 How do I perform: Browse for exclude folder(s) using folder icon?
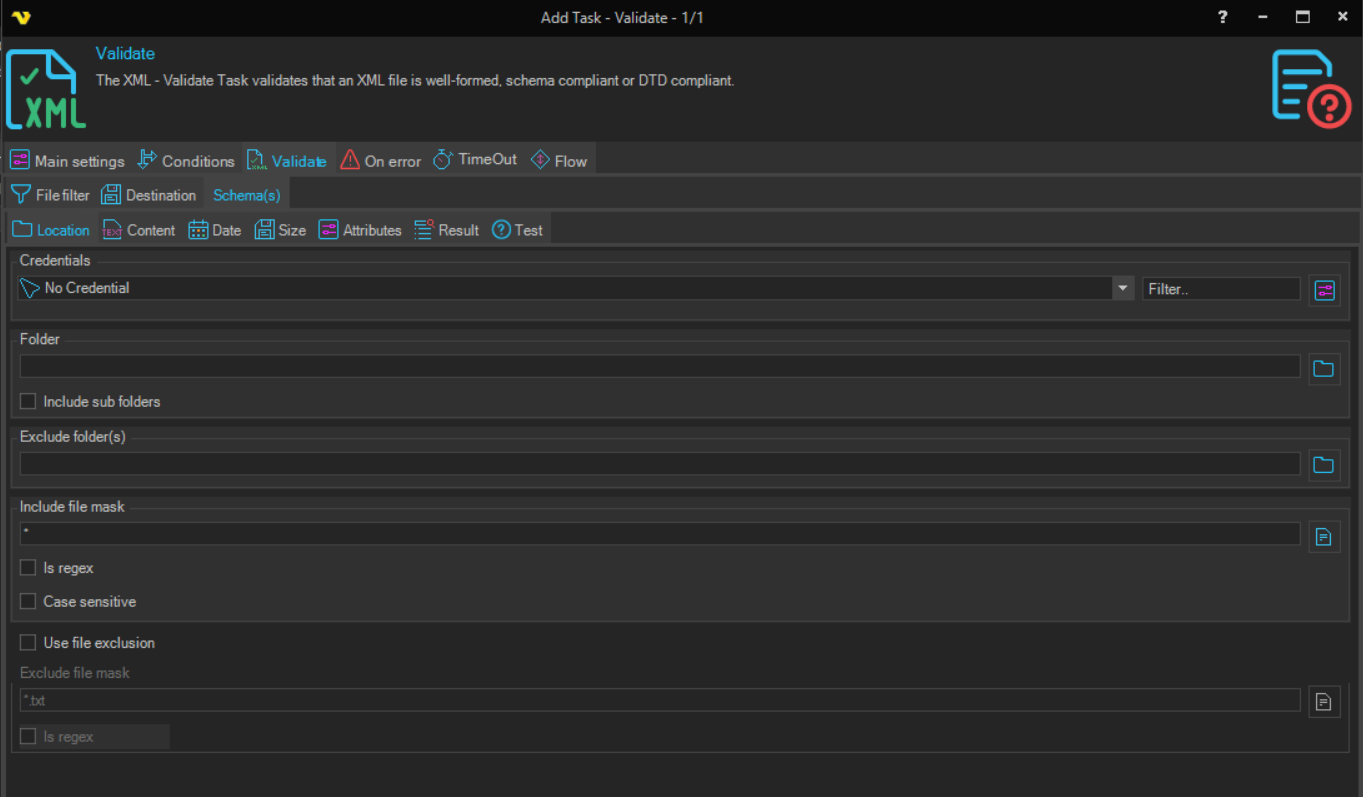(x=1324, y=465)
